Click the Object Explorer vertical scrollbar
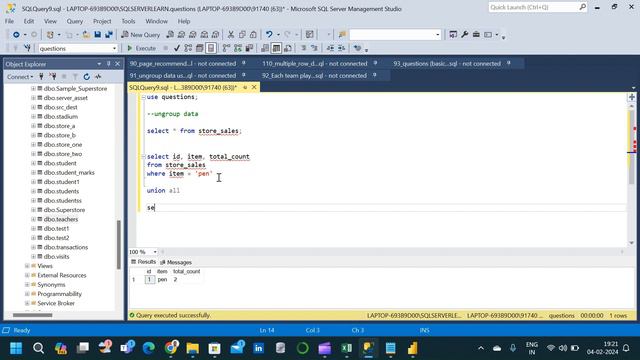Viewport: 640px width, 360px height. (119, 245)
